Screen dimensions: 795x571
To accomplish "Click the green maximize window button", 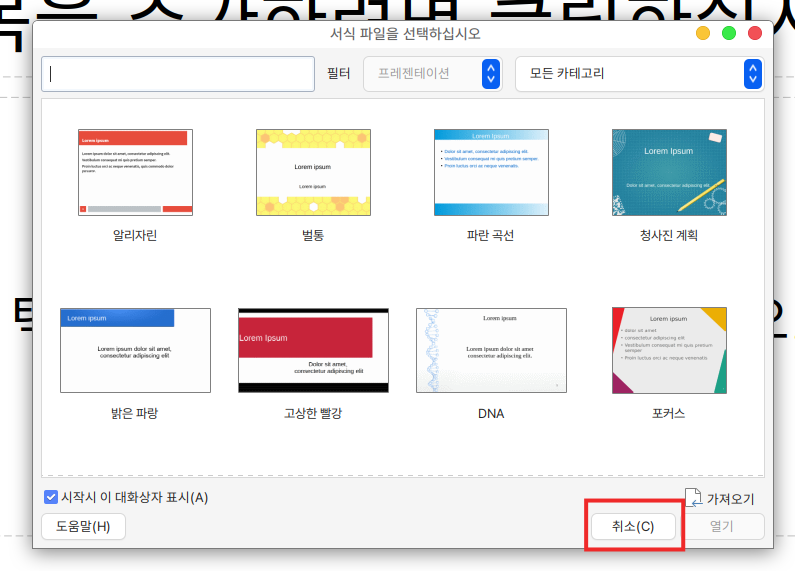I will tap(729, 33).
